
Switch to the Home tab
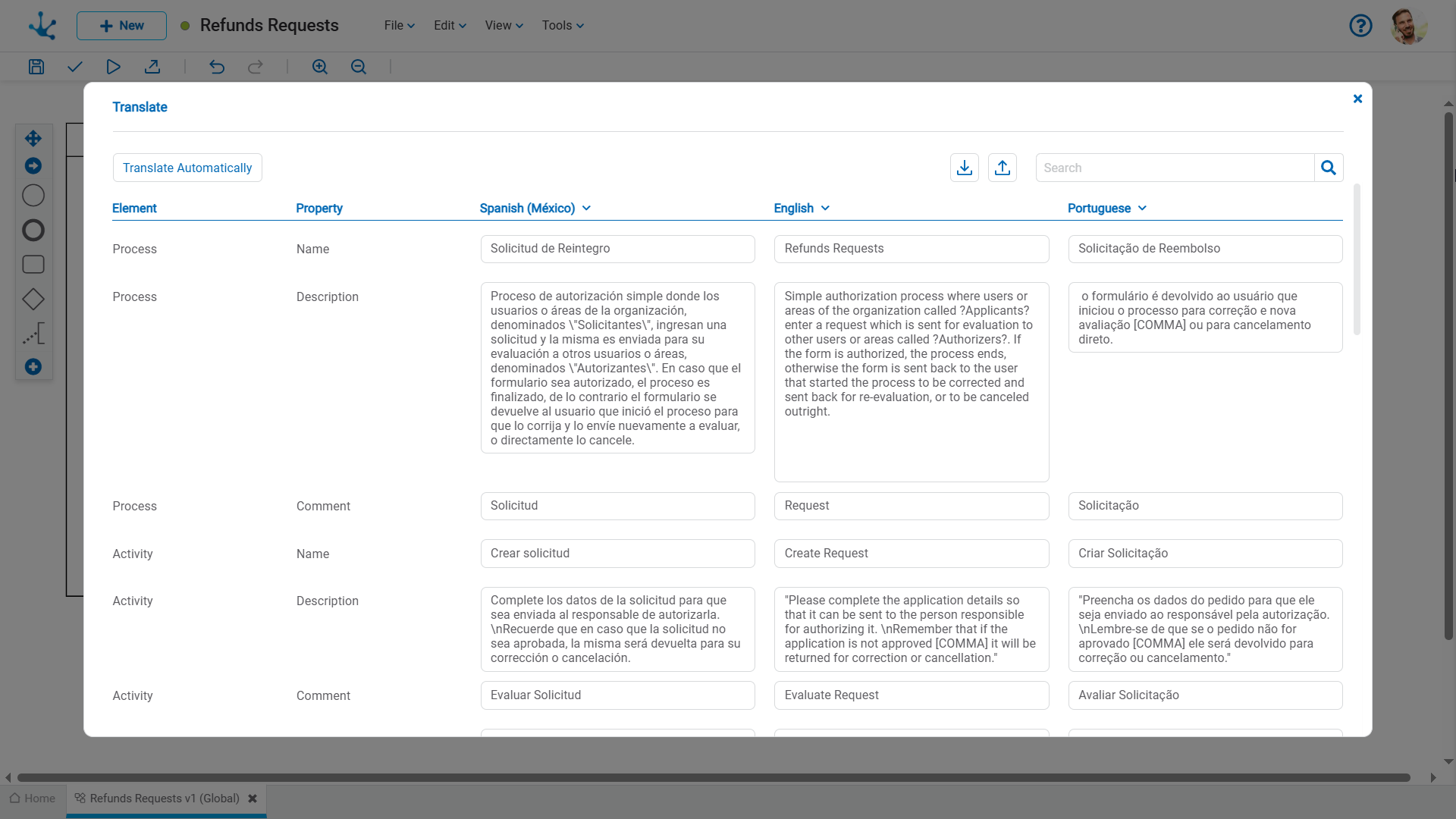pos(33,799)
